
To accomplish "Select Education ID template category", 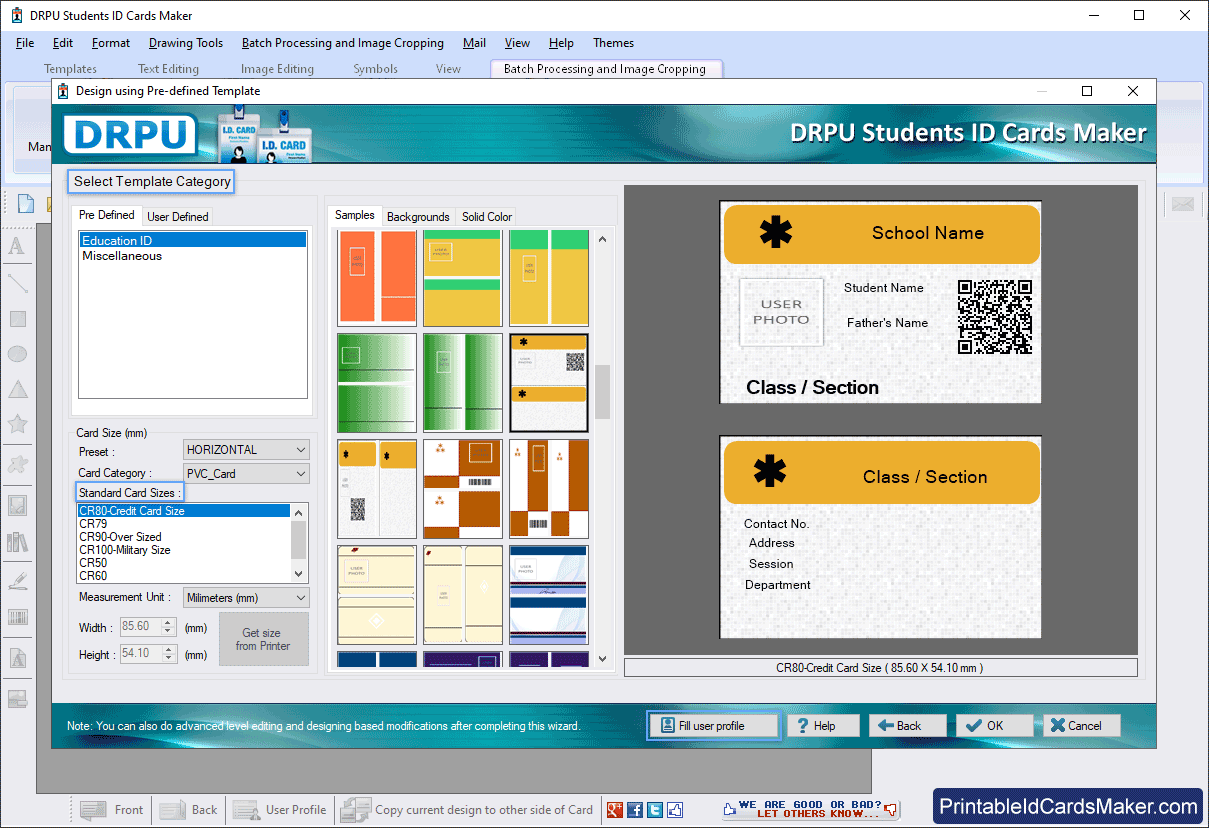I will (x=193, y=240).
